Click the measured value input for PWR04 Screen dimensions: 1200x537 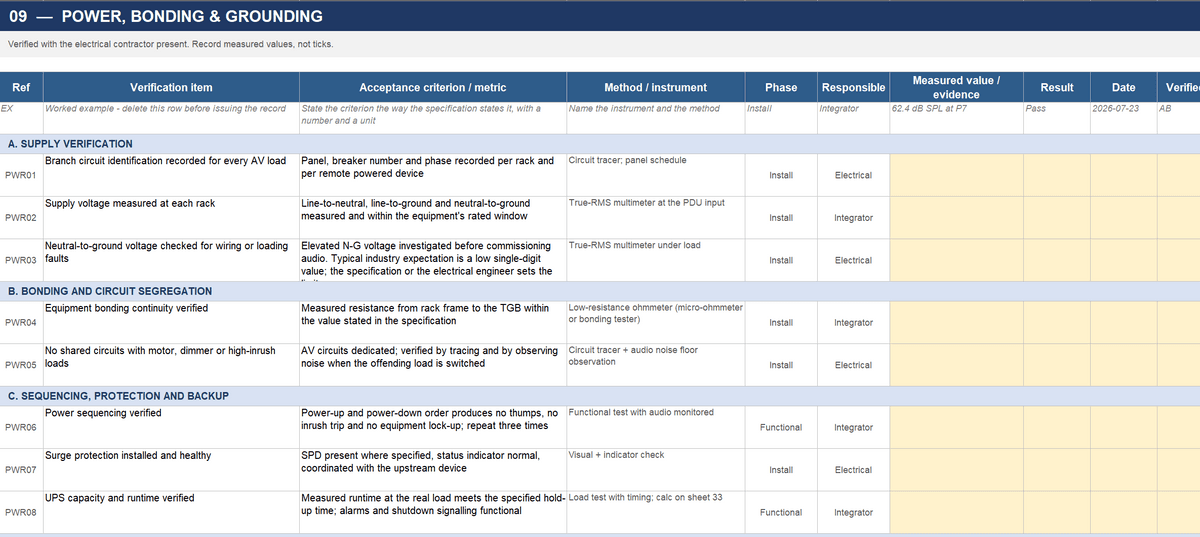tap(956, 322)
